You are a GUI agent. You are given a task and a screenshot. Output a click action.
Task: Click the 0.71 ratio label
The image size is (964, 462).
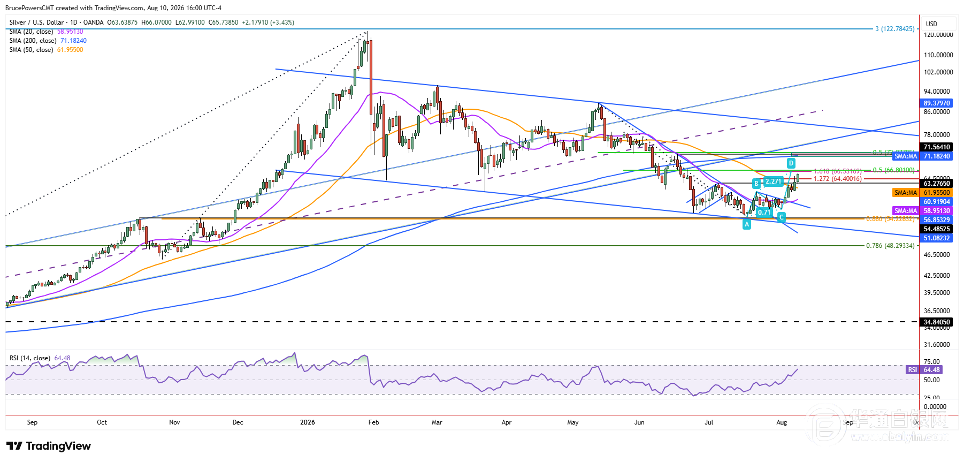click(765, 212)
